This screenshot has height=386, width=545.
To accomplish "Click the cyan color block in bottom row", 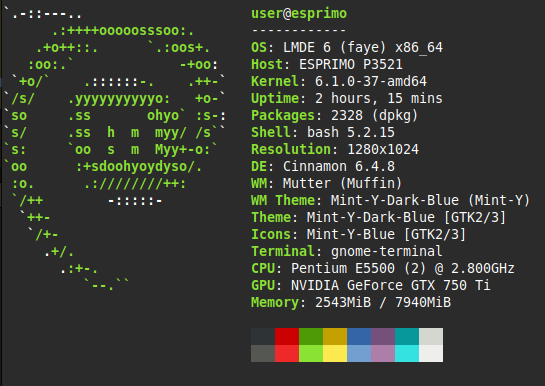I will click(407, 353).
